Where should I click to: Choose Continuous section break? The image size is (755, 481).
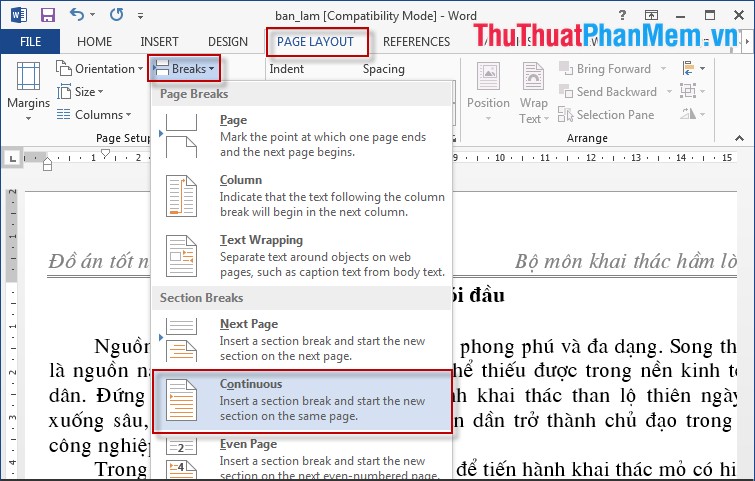pos(302,400)
